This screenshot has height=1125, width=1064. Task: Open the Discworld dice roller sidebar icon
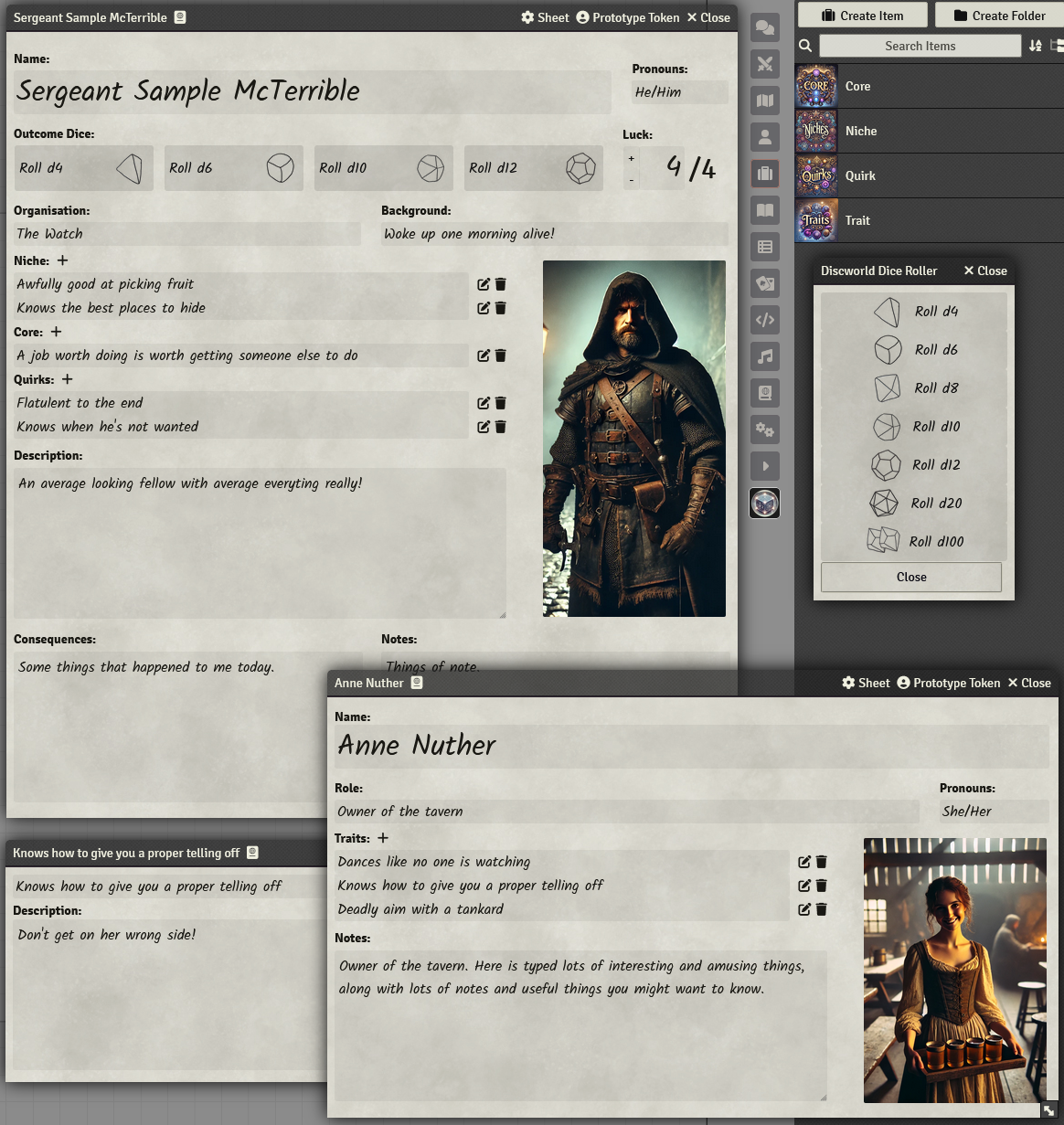tap(765, 504)
